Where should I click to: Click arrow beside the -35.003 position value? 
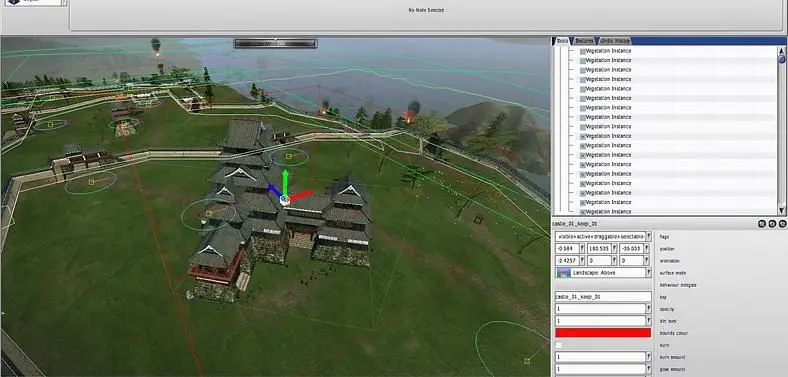(x=648, y=248)
